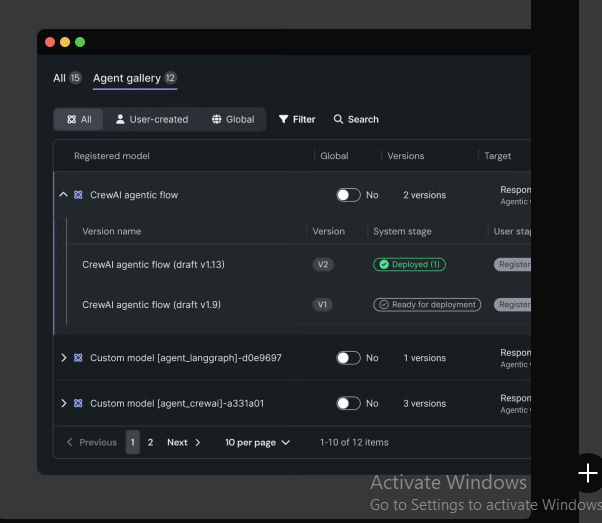Click agent icon beside CrewAI agentic flow
Viewport: 602px width, 523px height.
coord(78,195)
